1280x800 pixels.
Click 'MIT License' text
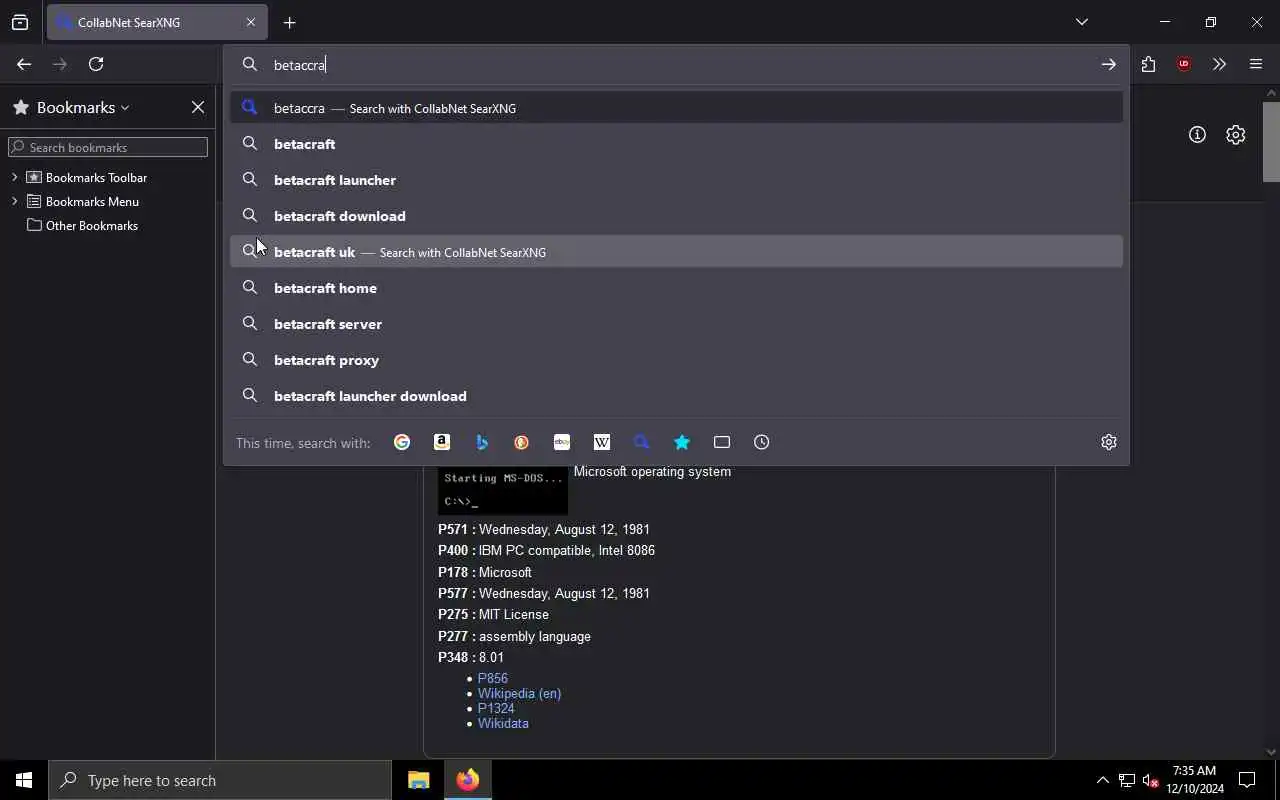[514, 614]
